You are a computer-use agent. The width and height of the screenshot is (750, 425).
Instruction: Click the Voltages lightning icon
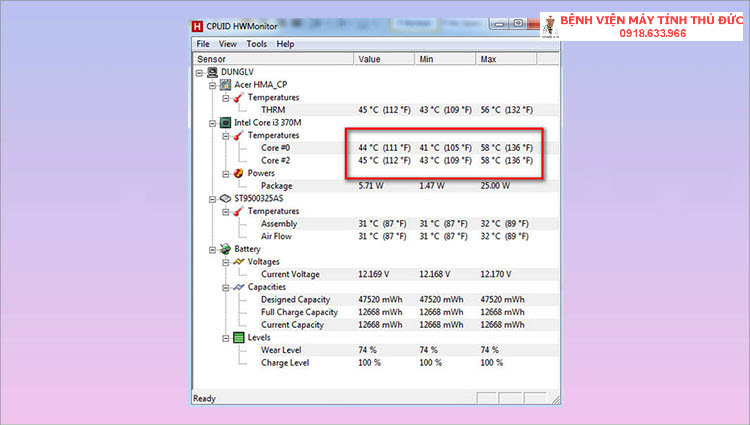pyautogui.click(x=238, y=262)
